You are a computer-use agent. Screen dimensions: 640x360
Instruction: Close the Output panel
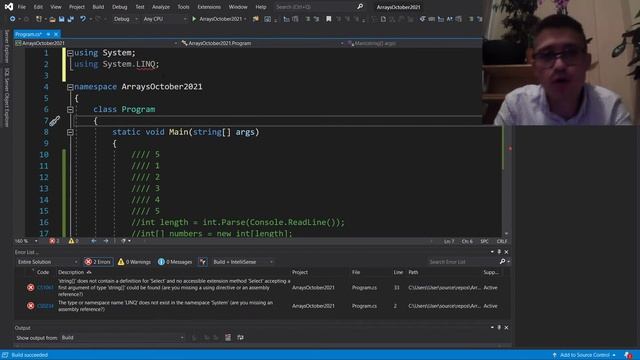[x=507, y=328]
